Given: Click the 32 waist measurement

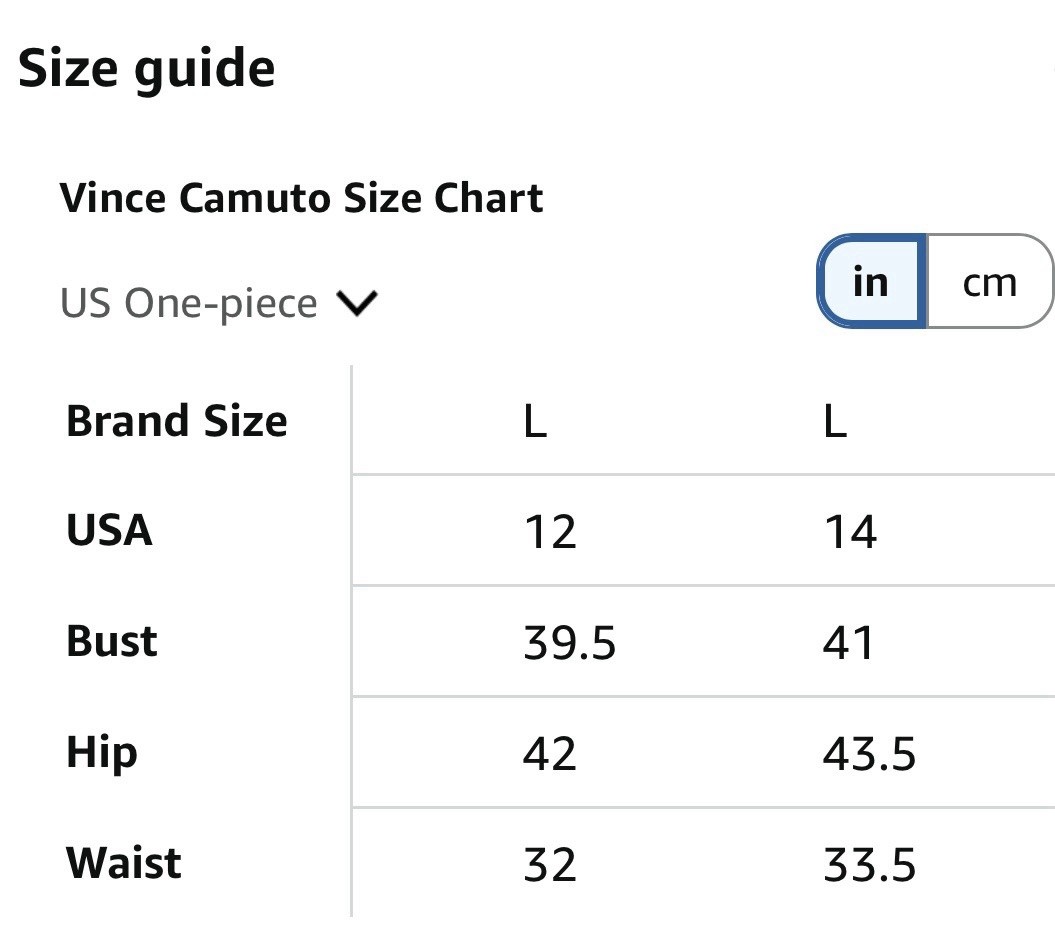Looking at the screenshot, I should point(550,865).
